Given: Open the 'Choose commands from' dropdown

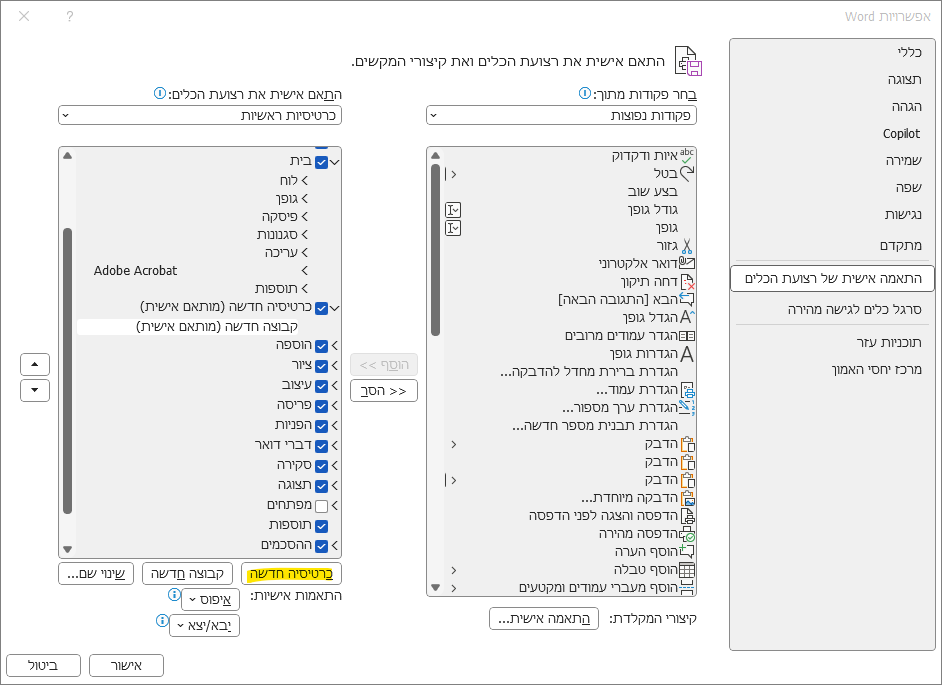Looking at the screenshot, I should [x=561, y=115].
